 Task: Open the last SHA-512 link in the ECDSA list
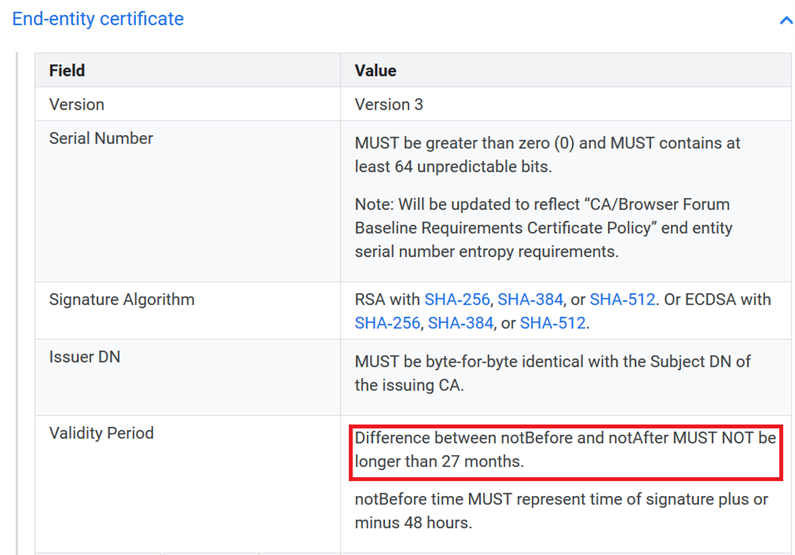pos(552,322)
